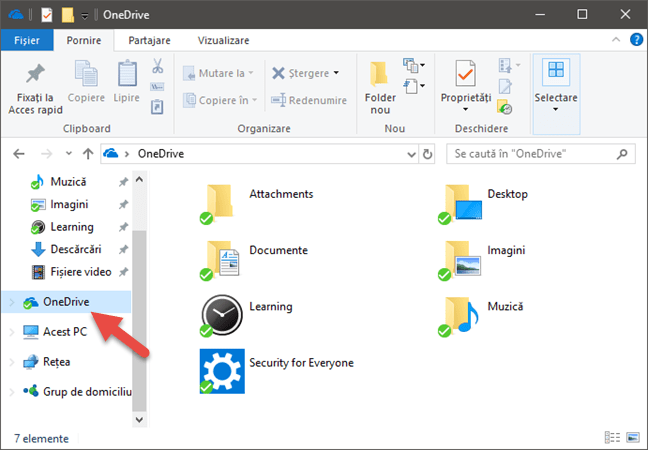Switch to the Partajare tab

[x=149, y=40]
